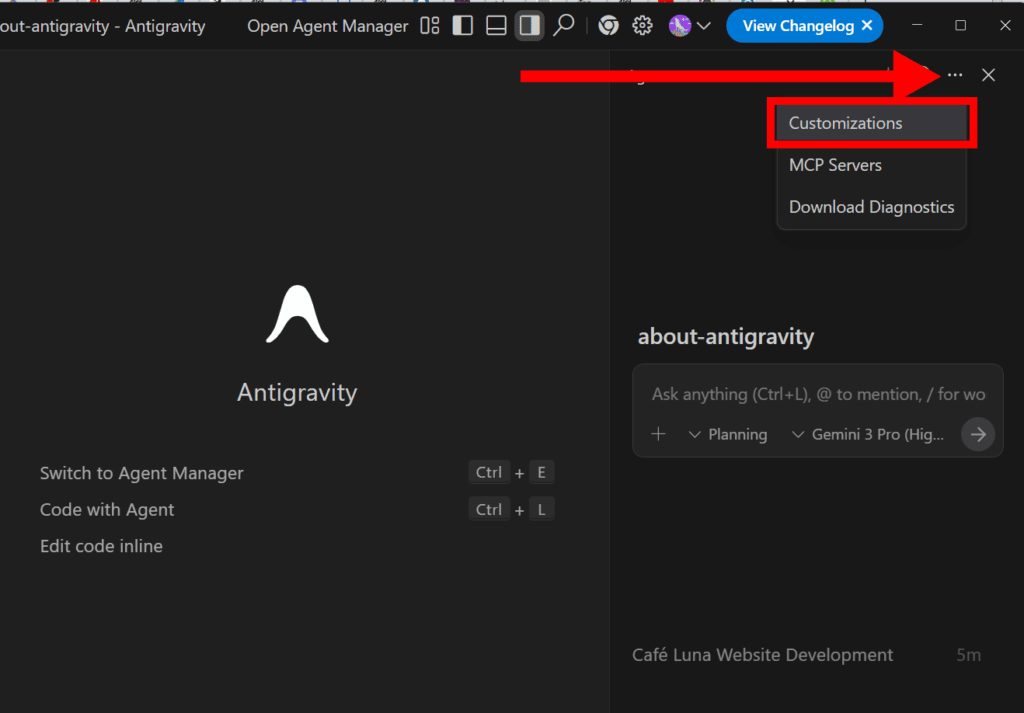The height and width of the screenshot is (713, 1024).
Task: Click the three-dot more options icon
Action: 955,75
